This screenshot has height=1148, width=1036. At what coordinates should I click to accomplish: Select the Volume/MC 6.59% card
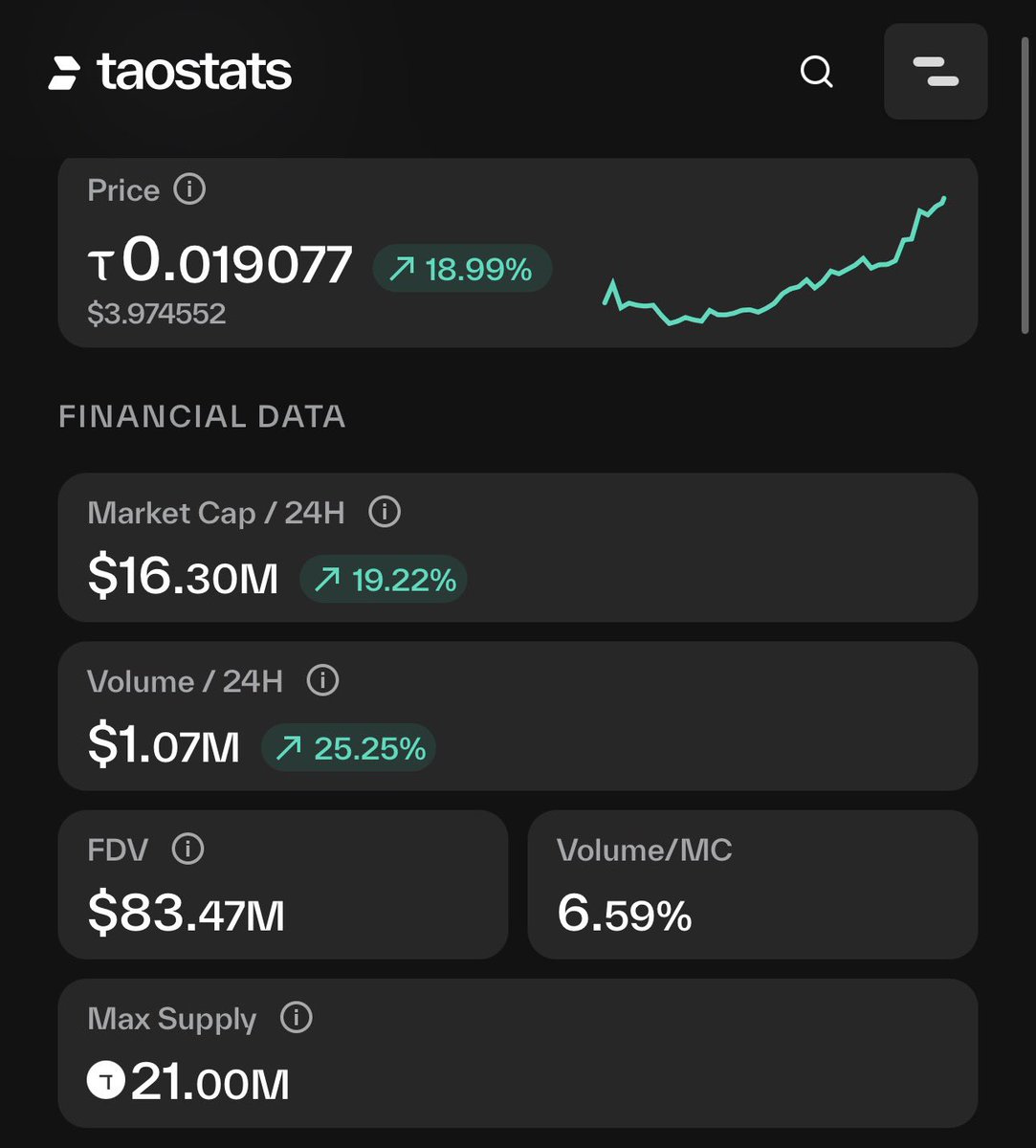coord(753,885)
